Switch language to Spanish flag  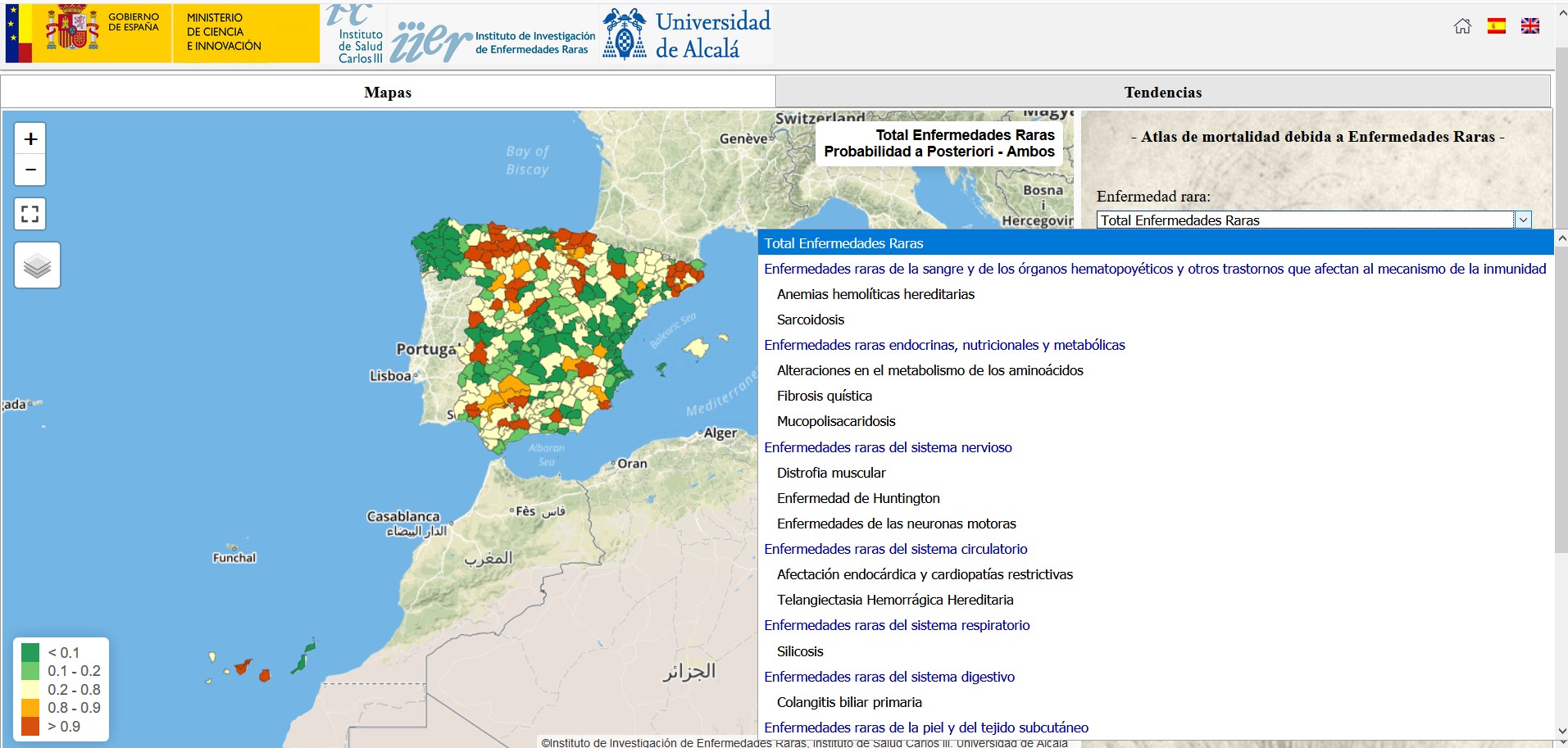click(x=1497, y=26)
